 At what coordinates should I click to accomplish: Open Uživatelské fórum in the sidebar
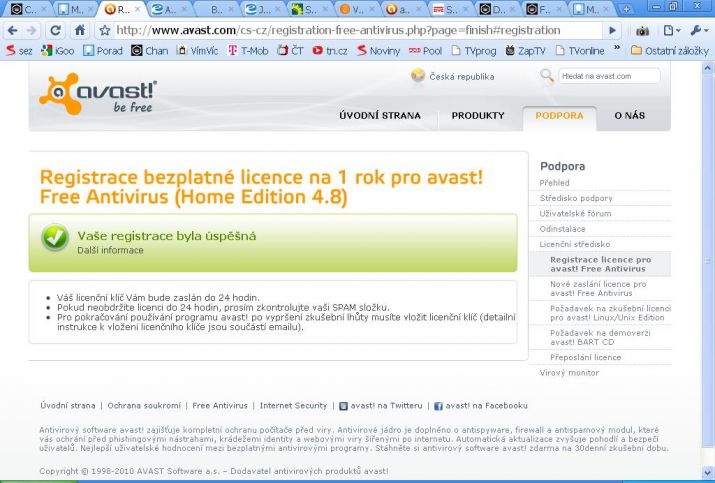point(575,213)
